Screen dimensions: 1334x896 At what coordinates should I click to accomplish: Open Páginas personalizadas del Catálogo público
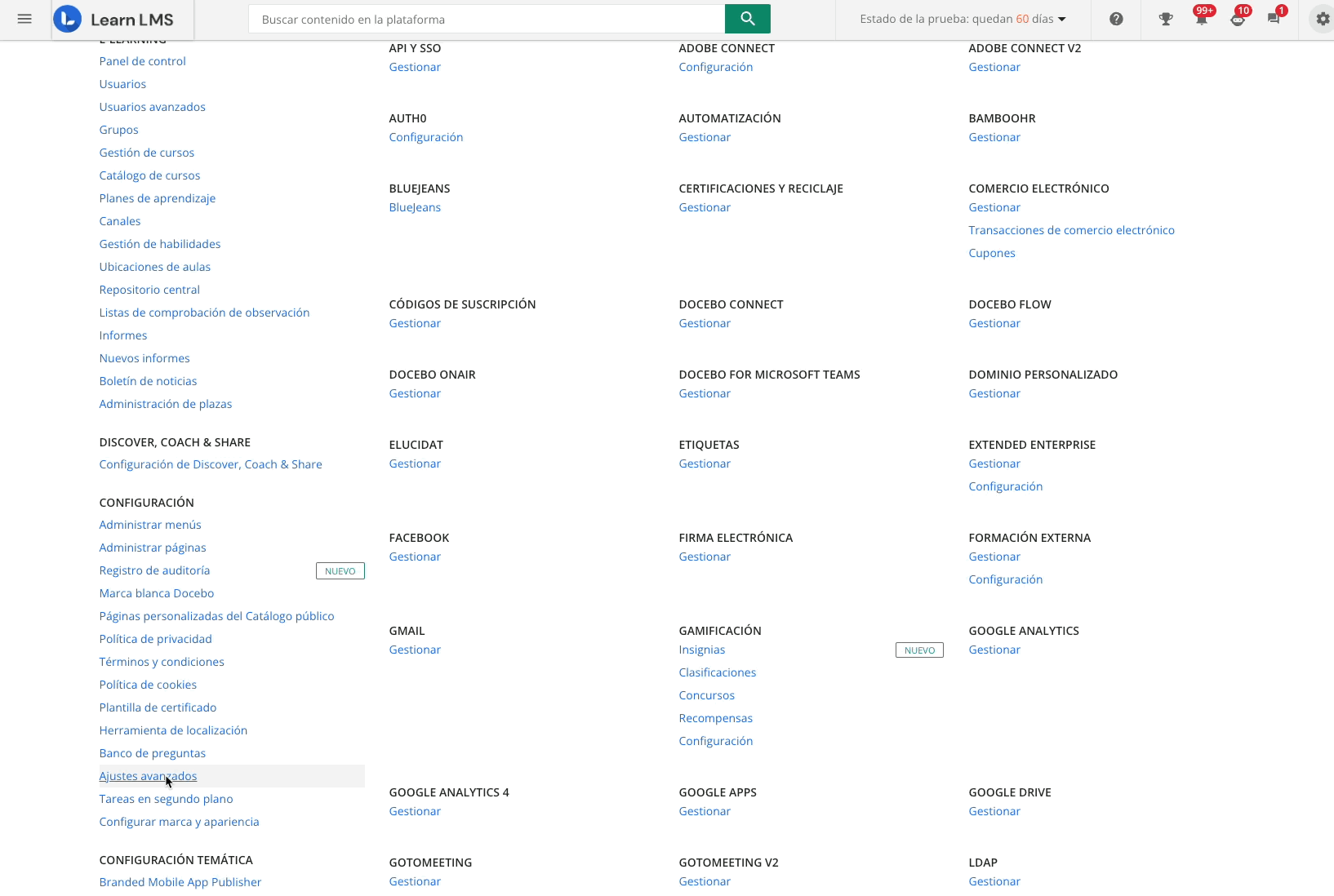coord(217,616)
